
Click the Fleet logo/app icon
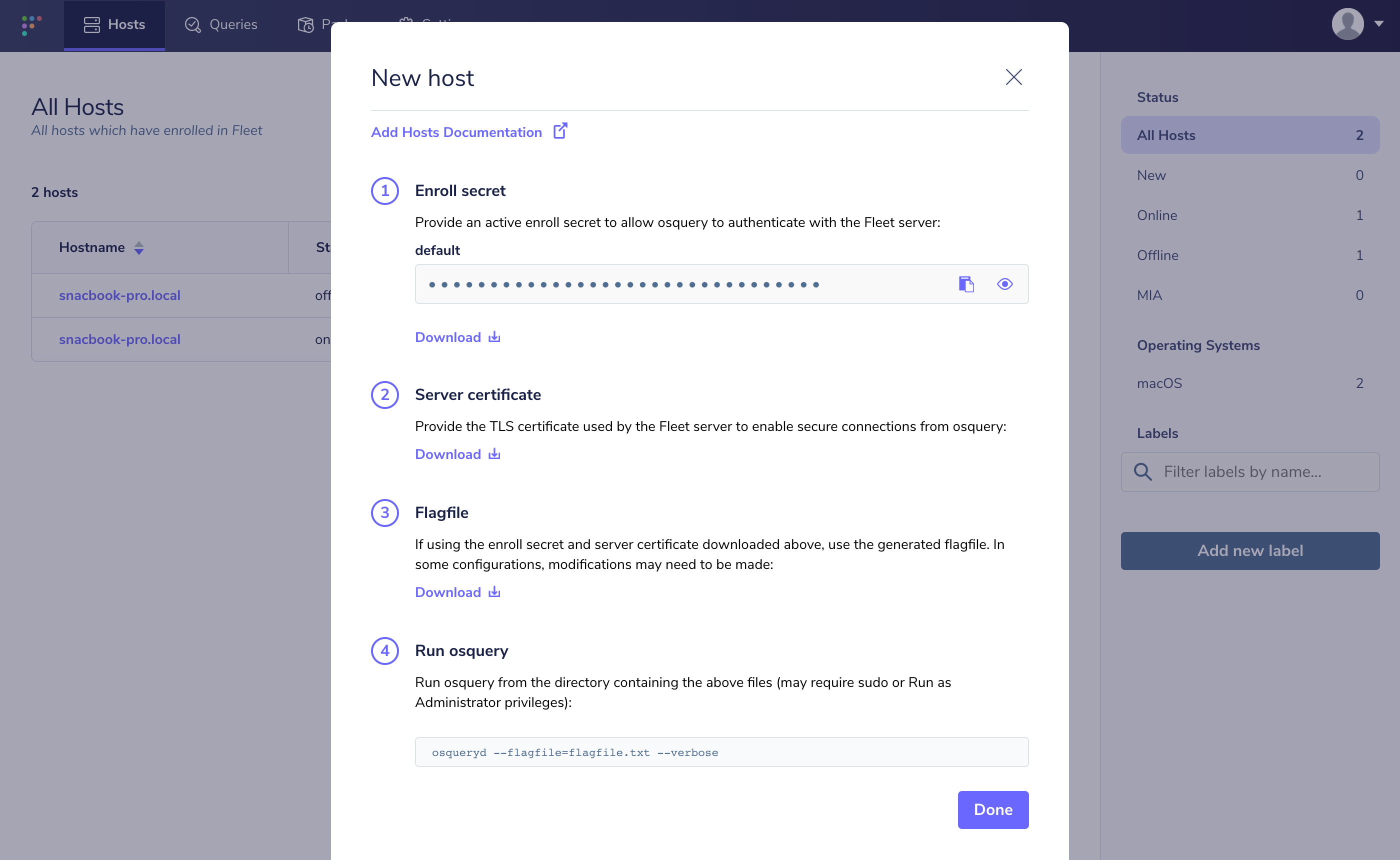31,25
